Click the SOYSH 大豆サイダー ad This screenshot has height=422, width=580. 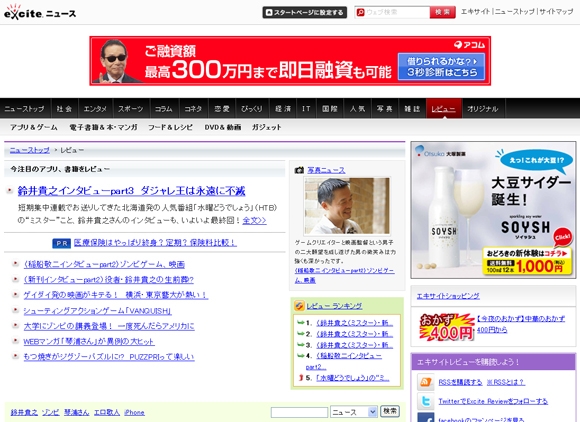click(x=493, y=210)
